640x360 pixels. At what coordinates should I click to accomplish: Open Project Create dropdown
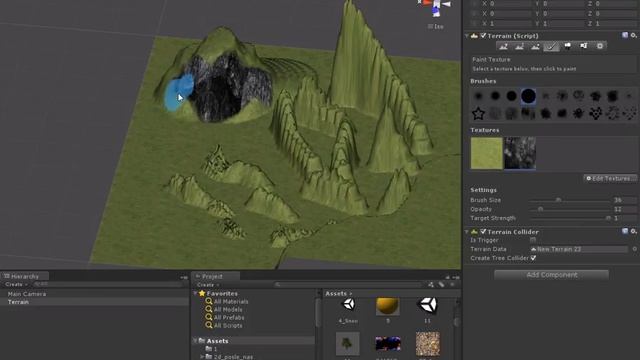[x=208, y=284]
